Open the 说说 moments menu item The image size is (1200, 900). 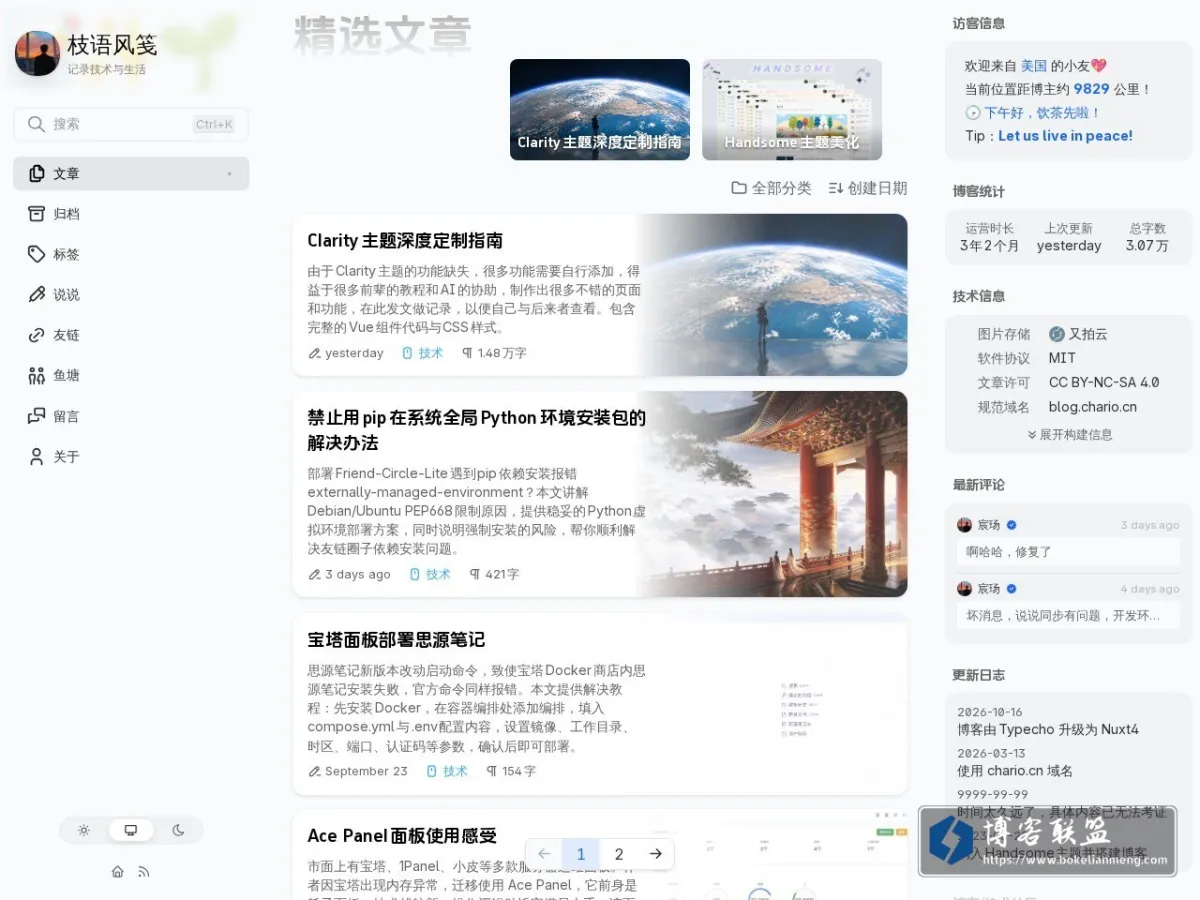(x=131, y=295)
